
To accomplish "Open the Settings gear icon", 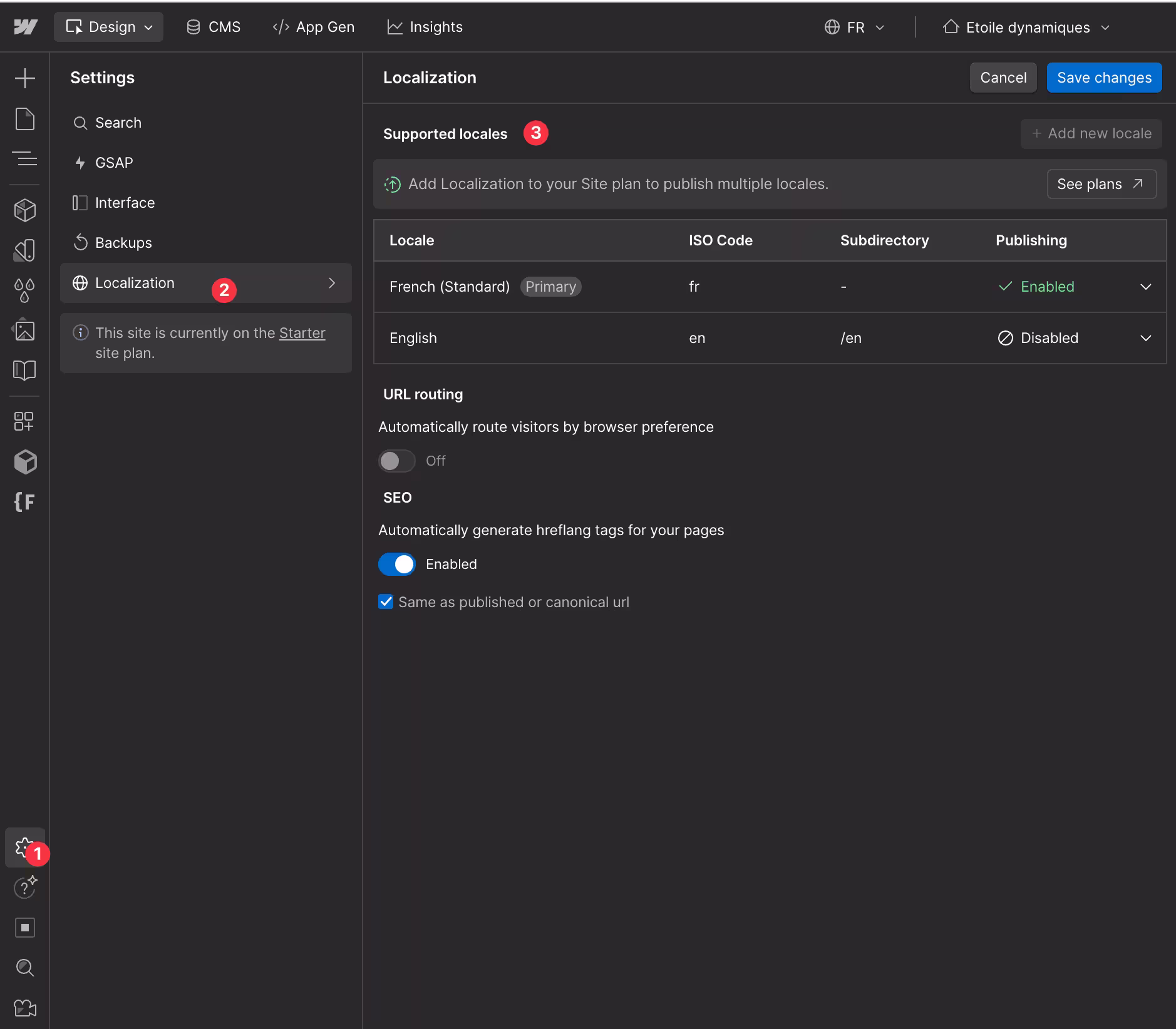I will pos(25,847).
